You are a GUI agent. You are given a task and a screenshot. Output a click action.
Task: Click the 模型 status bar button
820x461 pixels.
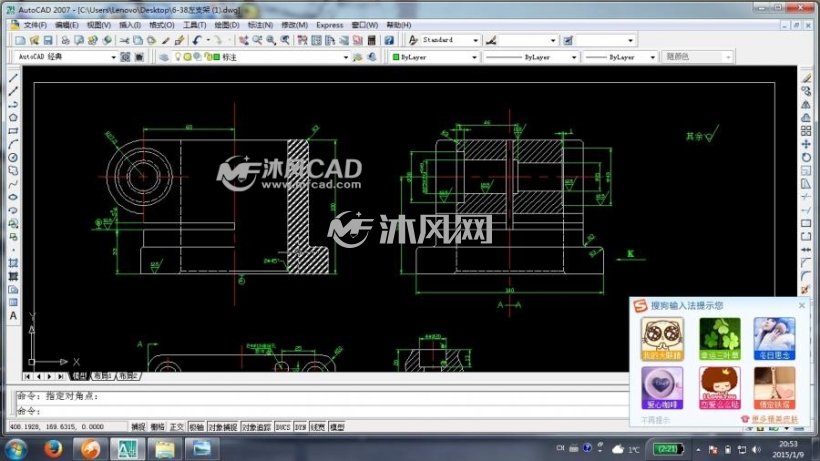[337, 427]
